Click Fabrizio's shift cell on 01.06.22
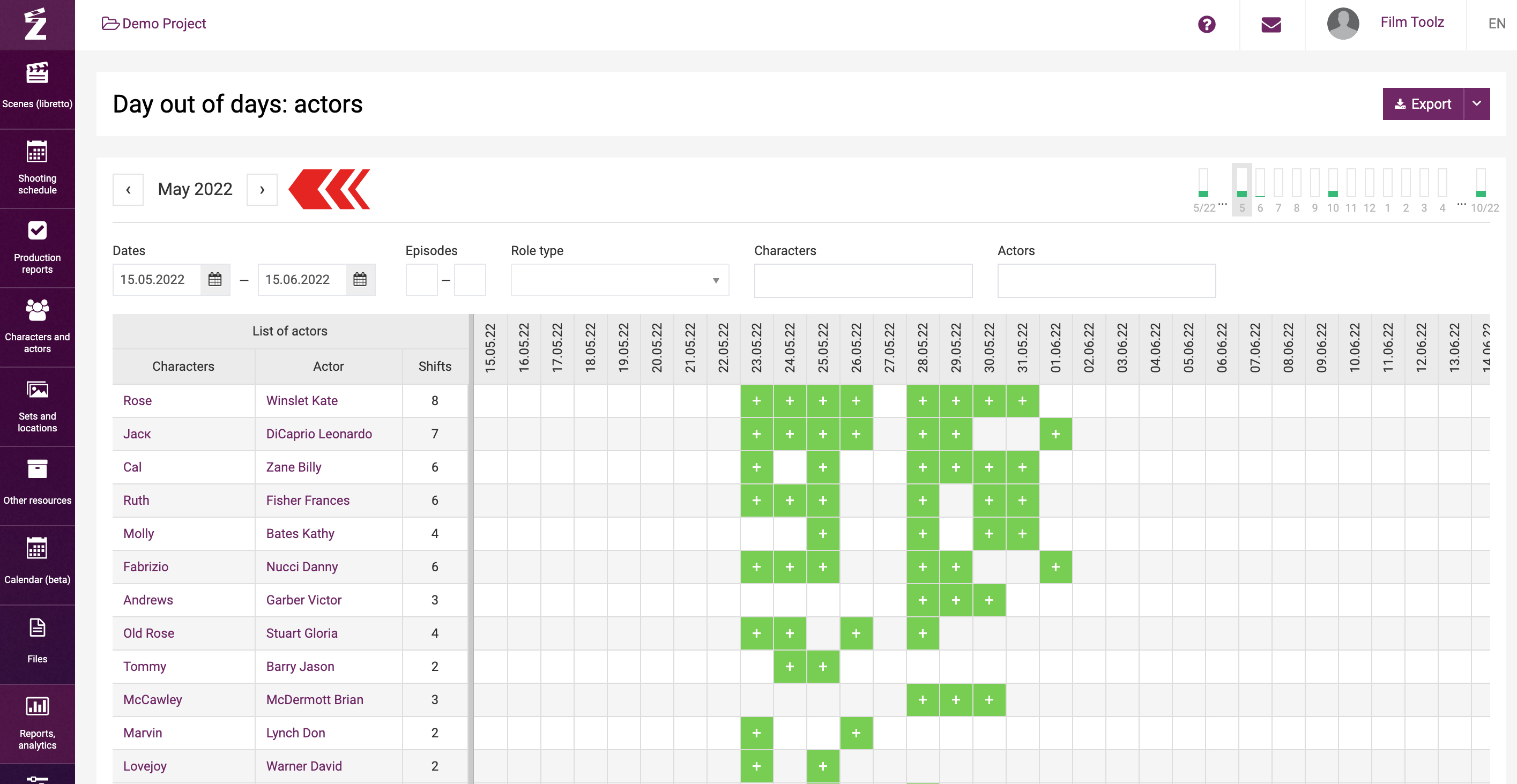The image size is (1517, 784). click(x=1055, y=567)
